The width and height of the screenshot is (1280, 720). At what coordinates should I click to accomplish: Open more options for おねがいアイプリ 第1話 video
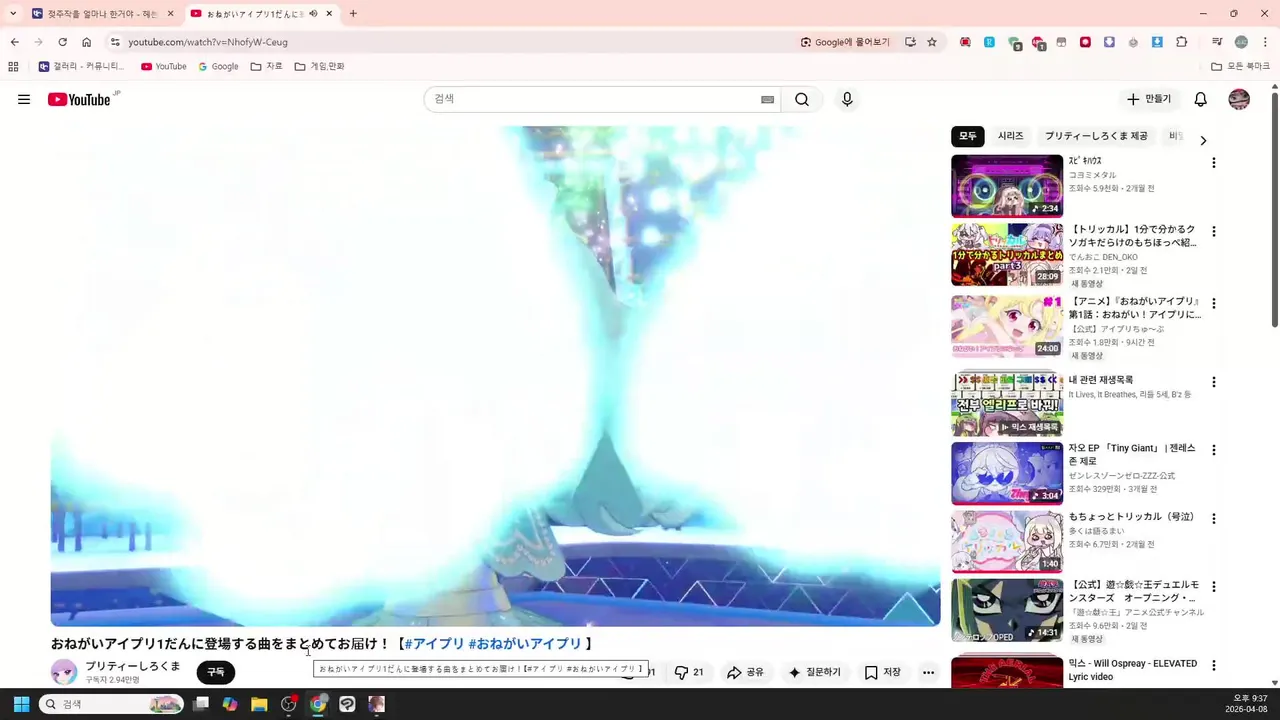point(1214,303)
